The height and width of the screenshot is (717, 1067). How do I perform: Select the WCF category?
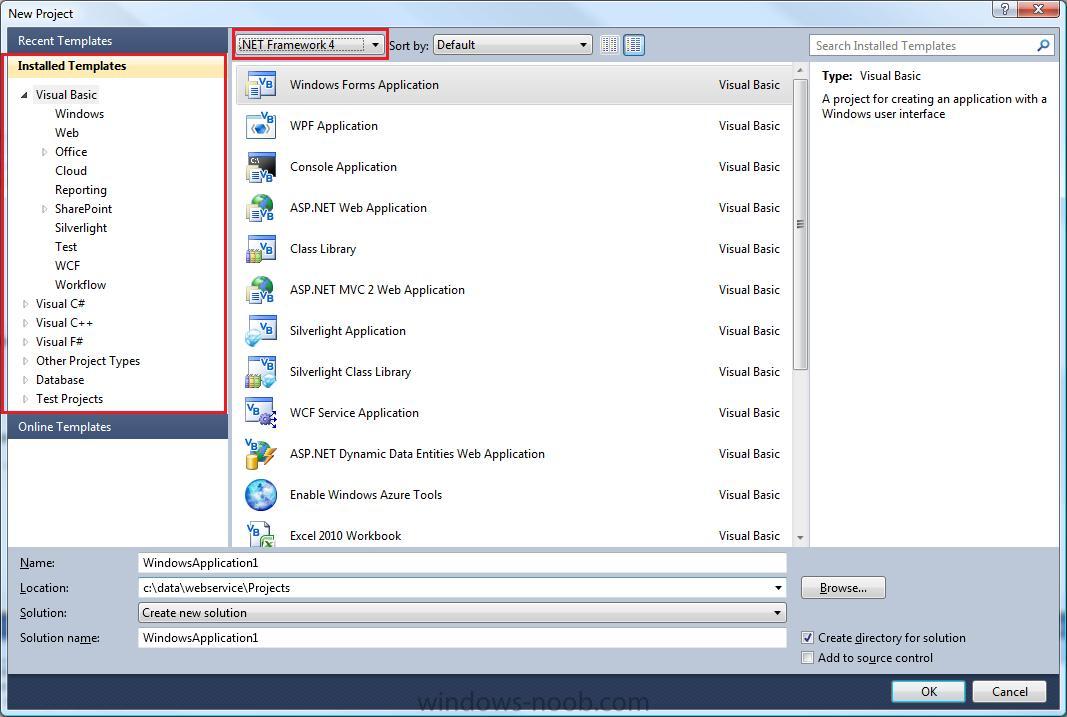click(67, 266)
